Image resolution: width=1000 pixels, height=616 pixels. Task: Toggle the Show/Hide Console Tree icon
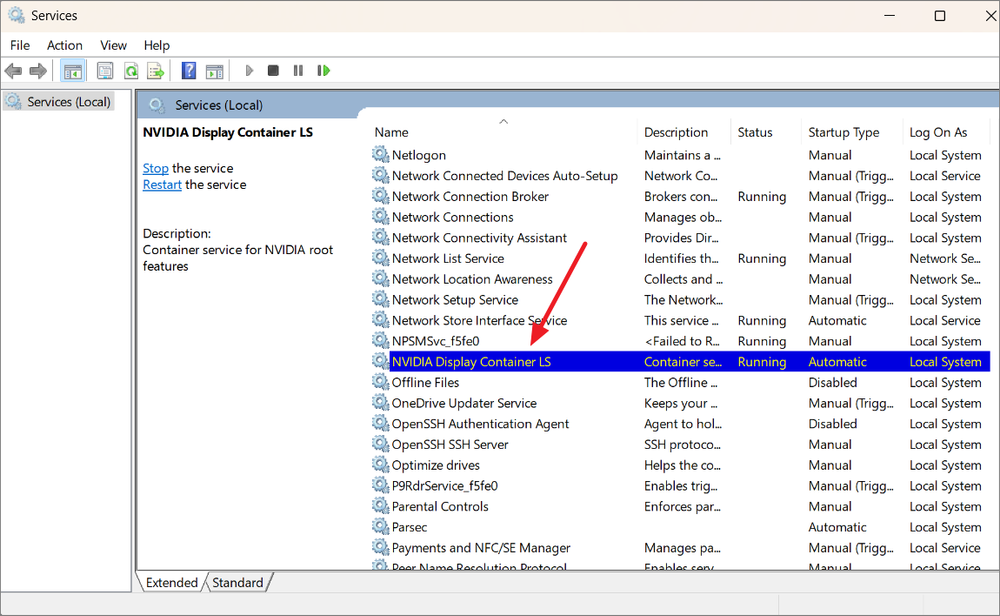pos(73,71)
